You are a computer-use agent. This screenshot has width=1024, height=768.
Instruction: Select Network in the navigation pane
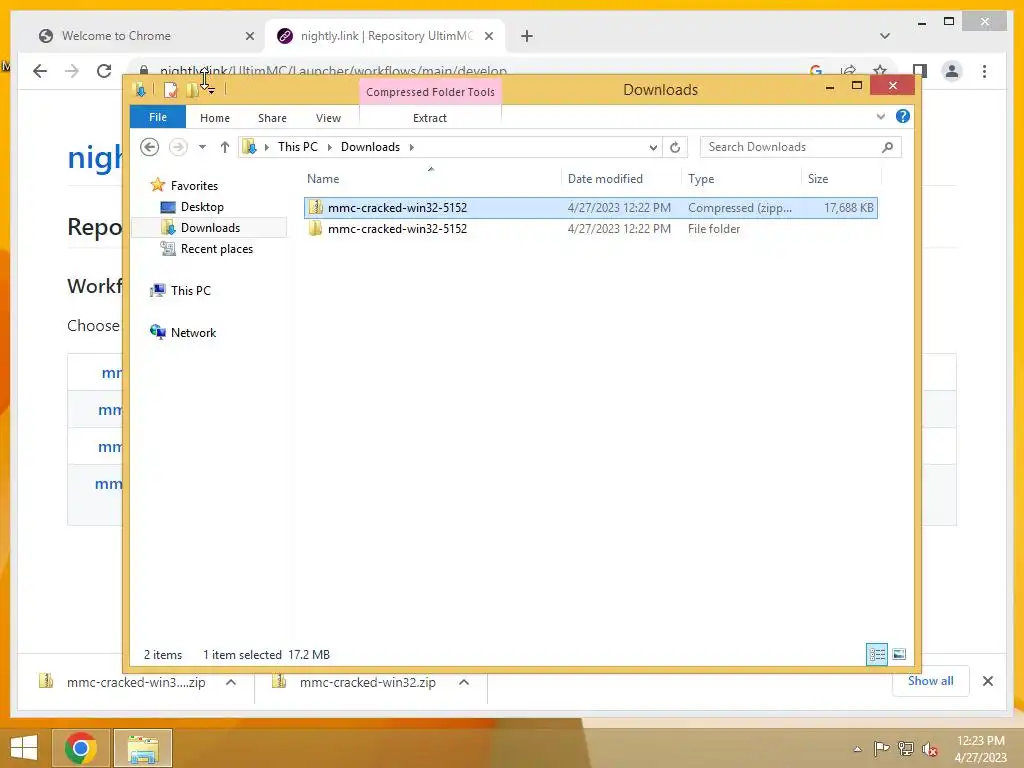(x=193, y=332)
